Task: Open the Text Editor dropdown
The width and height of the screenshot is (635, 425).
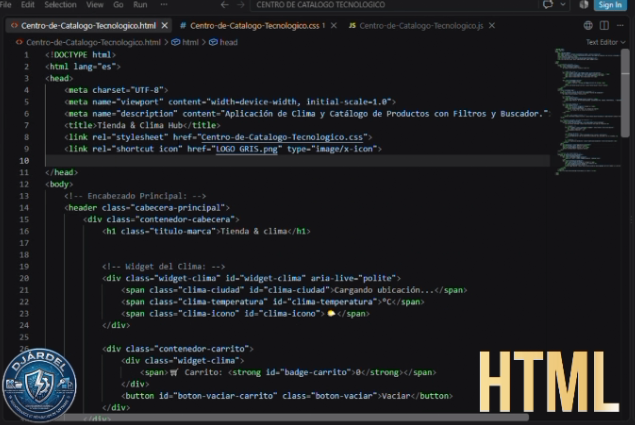Action: pyautogui.click(x=605, y=42)
